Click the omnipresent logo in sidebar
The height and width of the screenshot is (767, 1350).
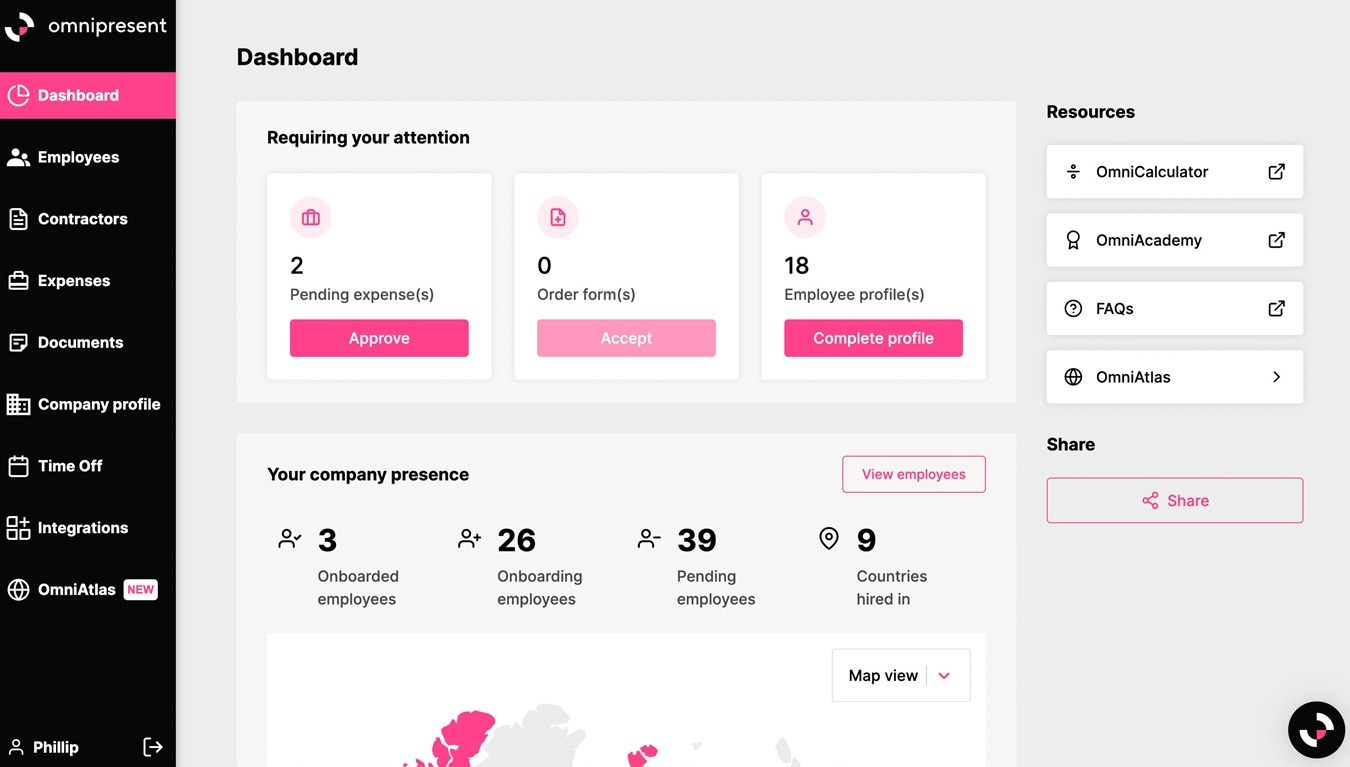[19, 27]
